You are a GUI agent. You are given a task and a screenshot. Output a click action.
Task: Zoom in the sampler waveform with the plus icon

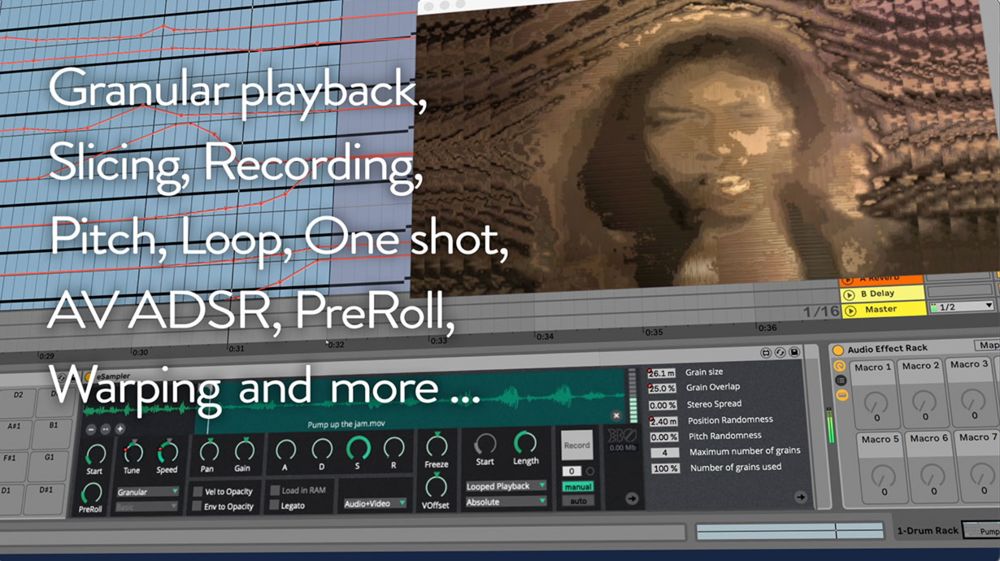119,429
